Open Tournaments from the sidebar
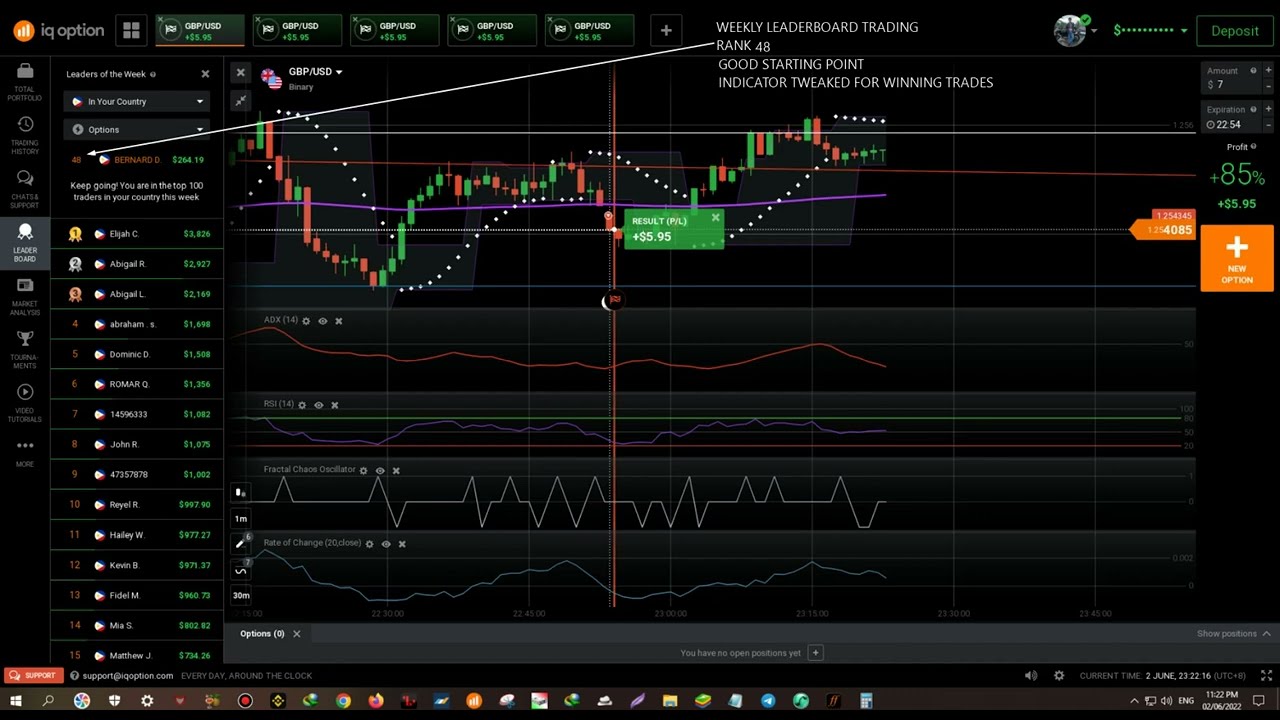This screenshot has height=720, width=1280. click(25, 350)
